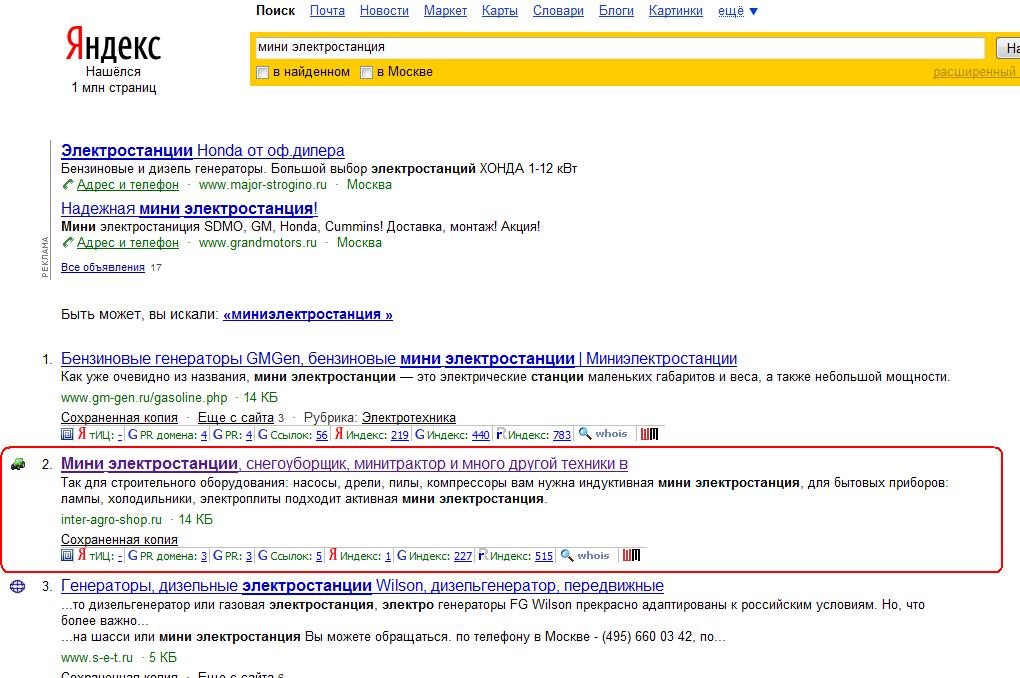The width and height of the screenshot is (1020, 678).
Task: Open 'Блоги' in the top navigation
Action: (x=616, y=11)
